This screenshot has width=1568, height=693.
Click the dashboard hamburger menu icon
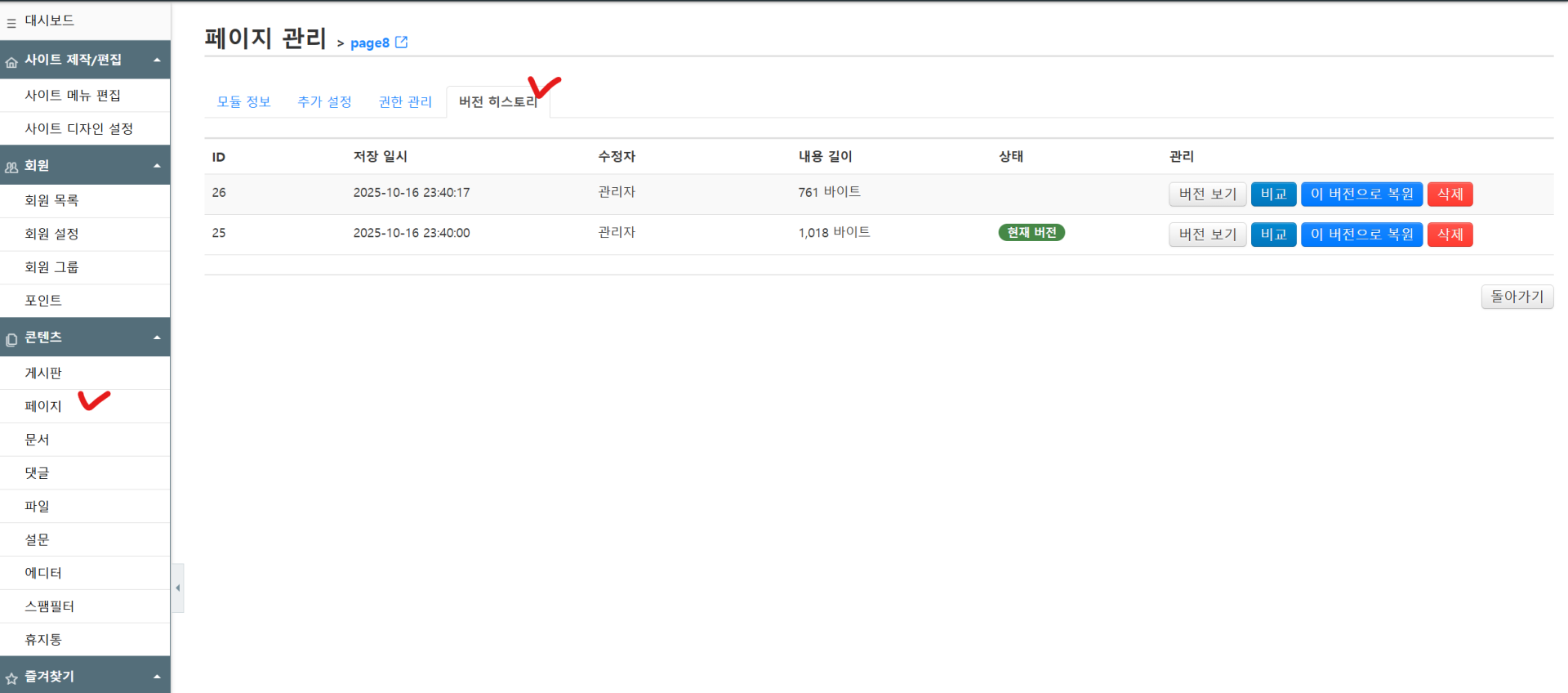11,23
